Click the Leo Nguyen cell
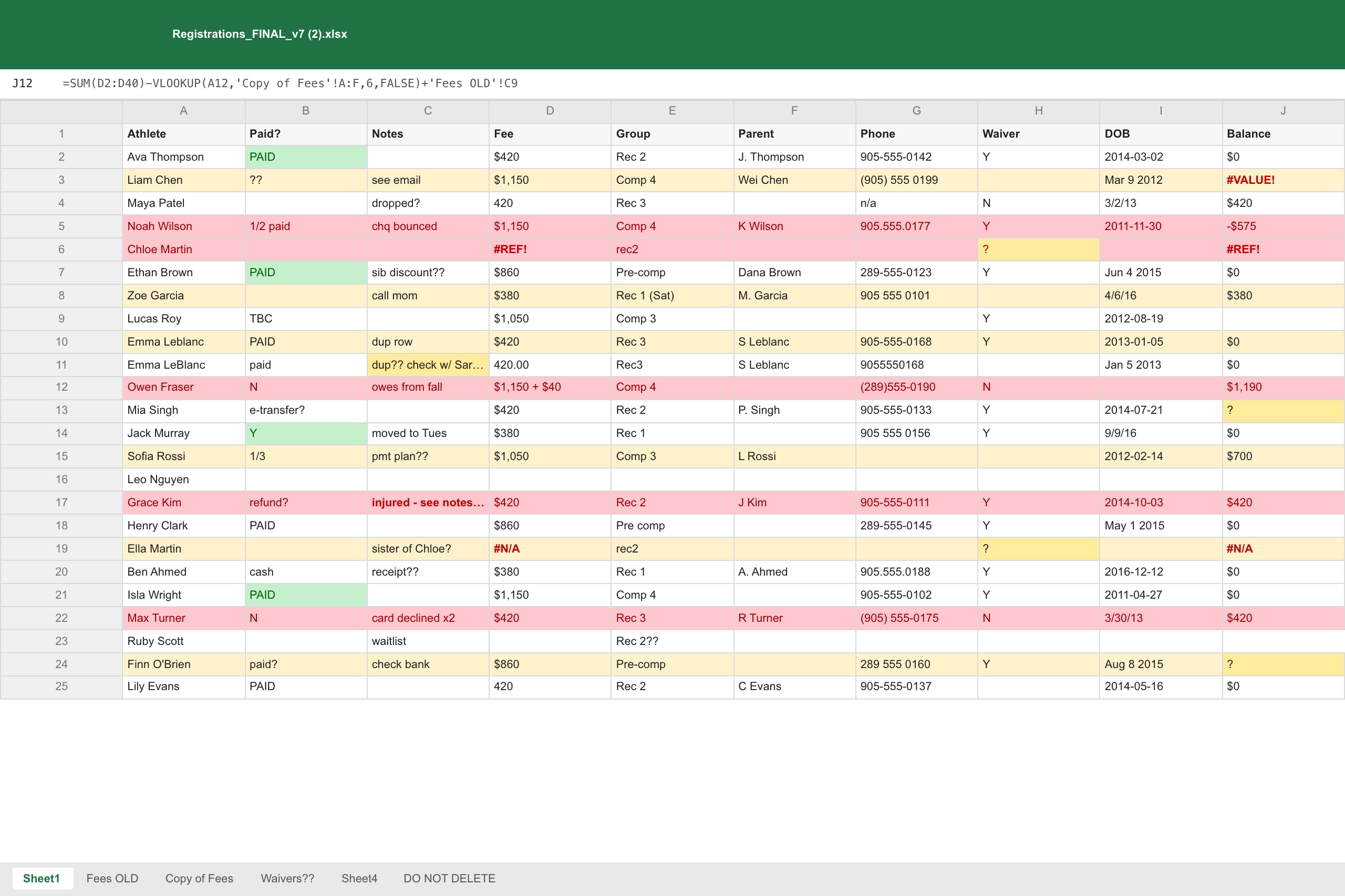 tap(183, 480)
